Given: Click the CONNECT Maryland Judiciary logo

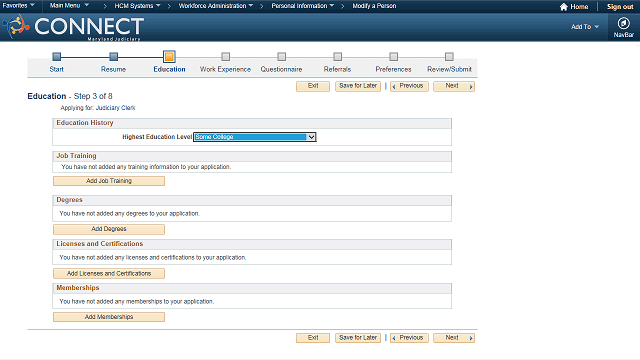Looking at the screenshot, I should click(x=73, y=27).
